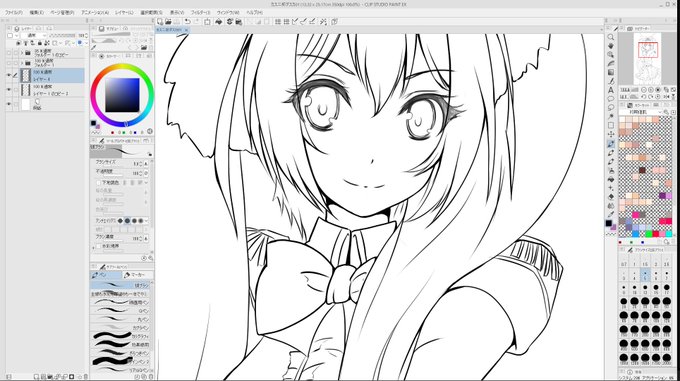This screenshot has width=680, height=381.
Task: Expand the フォルダー 1 folder
Action: click(x=22, y=63)
